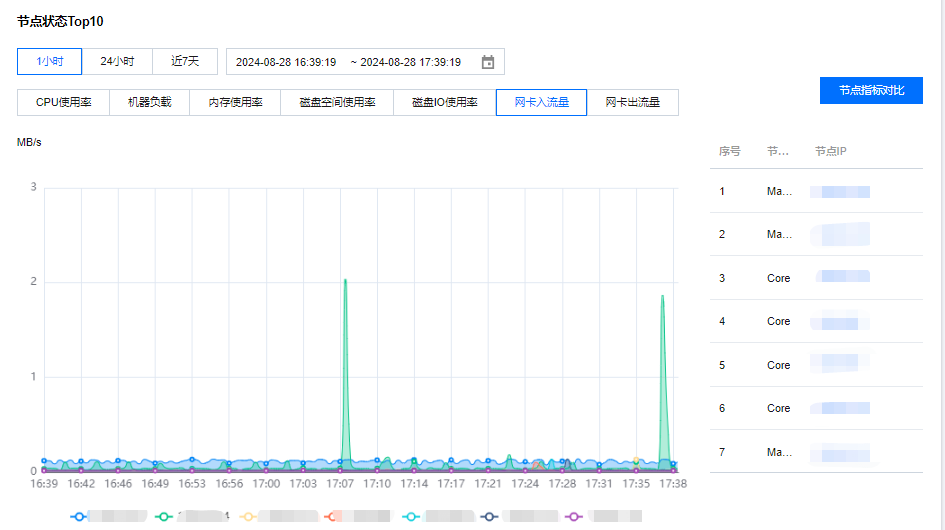Toggle the blue legend series marker
Screen dimensions: 945x530
click(79, 516)
